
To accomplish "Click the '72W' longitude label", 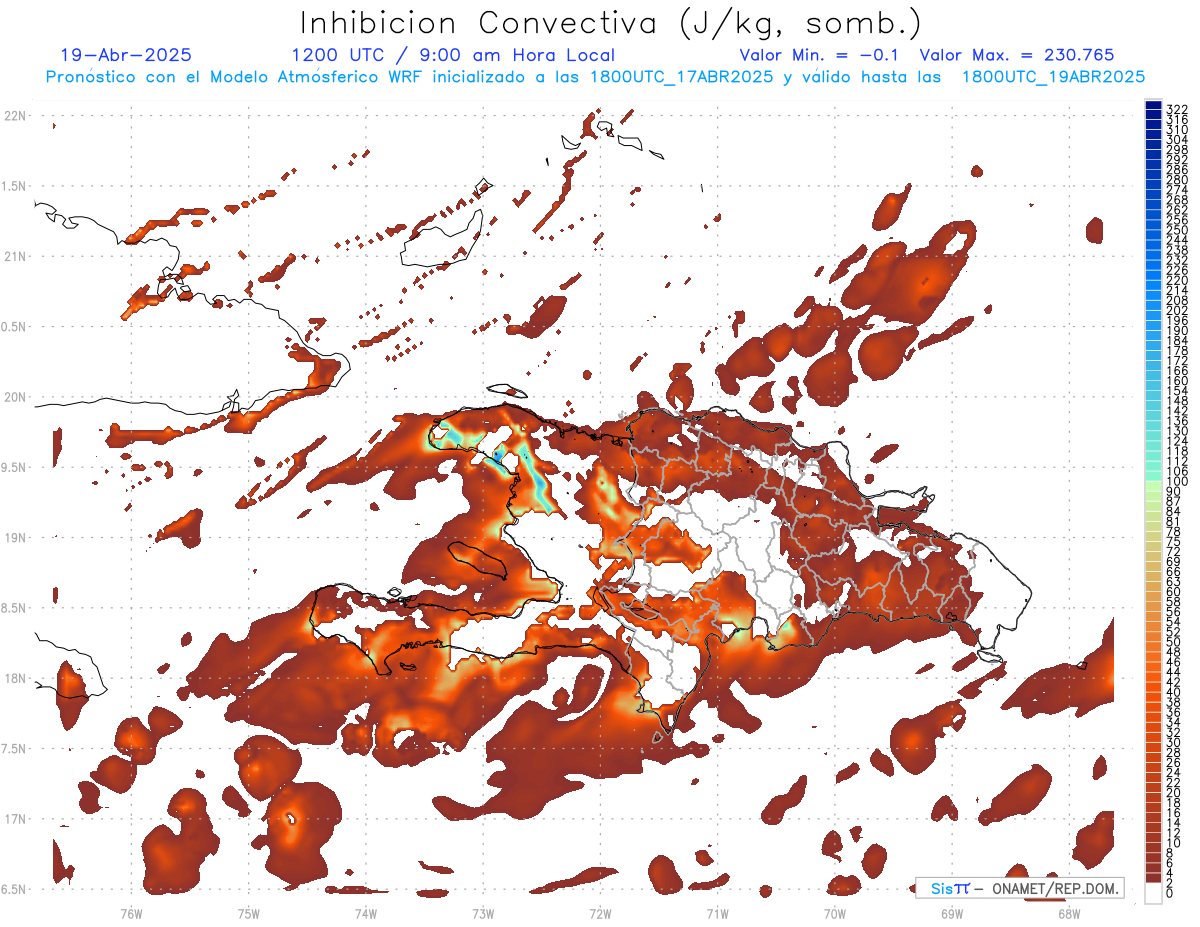I will coord(600,913).
